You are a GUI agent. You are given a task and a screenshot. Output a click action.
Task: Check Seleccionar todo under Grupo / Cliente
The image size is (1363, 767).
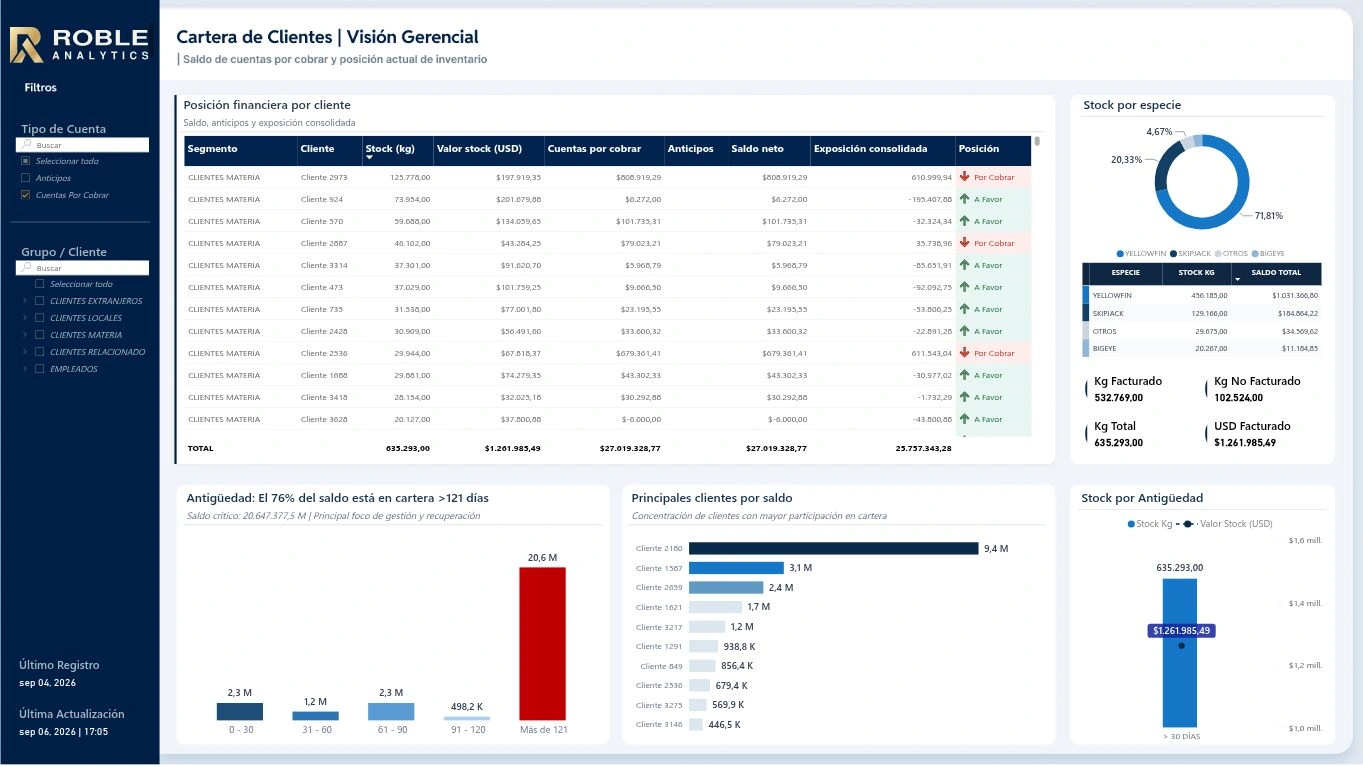39,284
